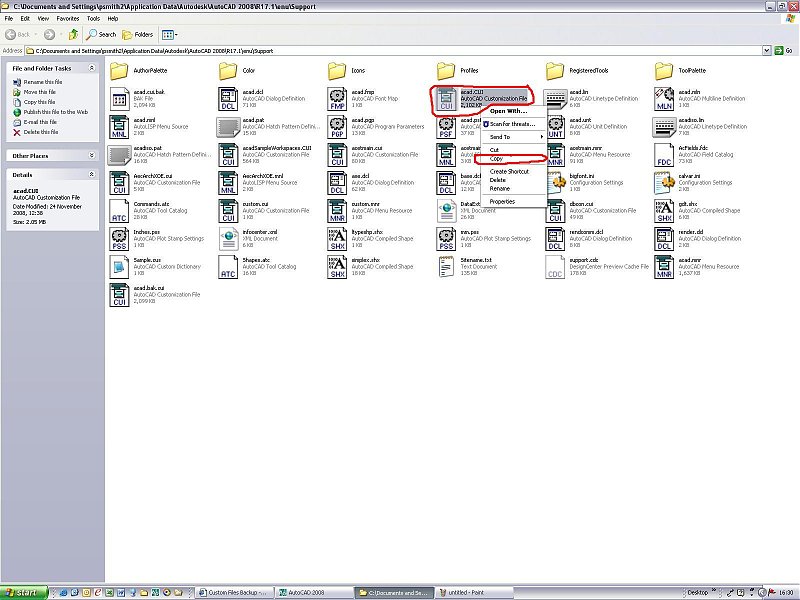Select the gdt.shx Compiled Shape file
800x600 pixels.
697,211
